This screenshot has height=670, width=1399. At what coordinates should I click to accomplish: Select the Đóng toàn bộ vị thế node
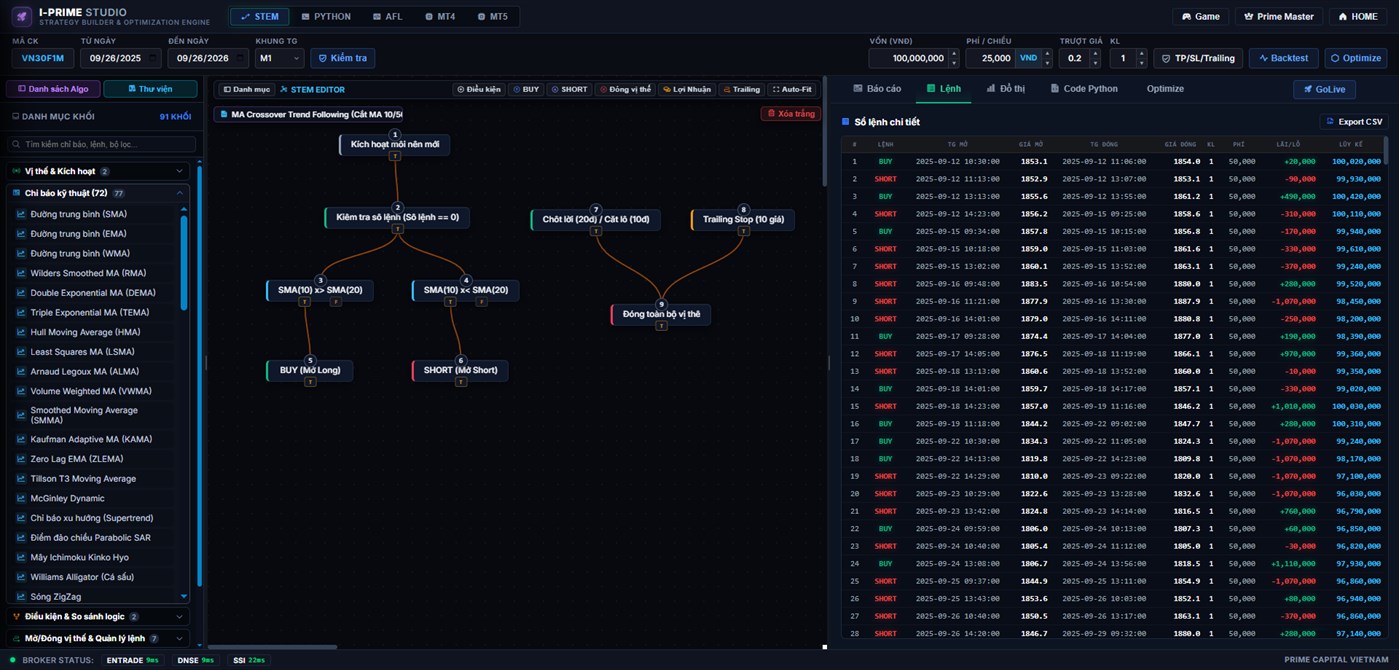pyautogui.click(x=660, y=314)
